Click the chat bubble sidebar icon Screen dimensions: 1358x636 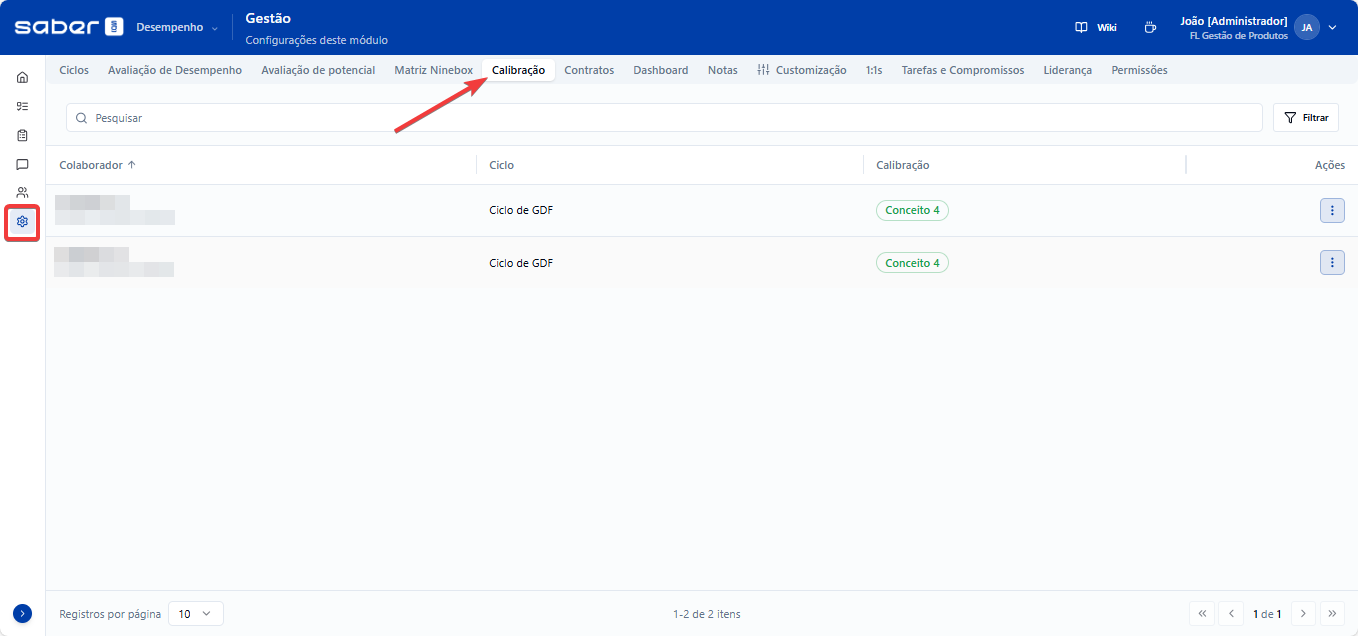point(22,164)
